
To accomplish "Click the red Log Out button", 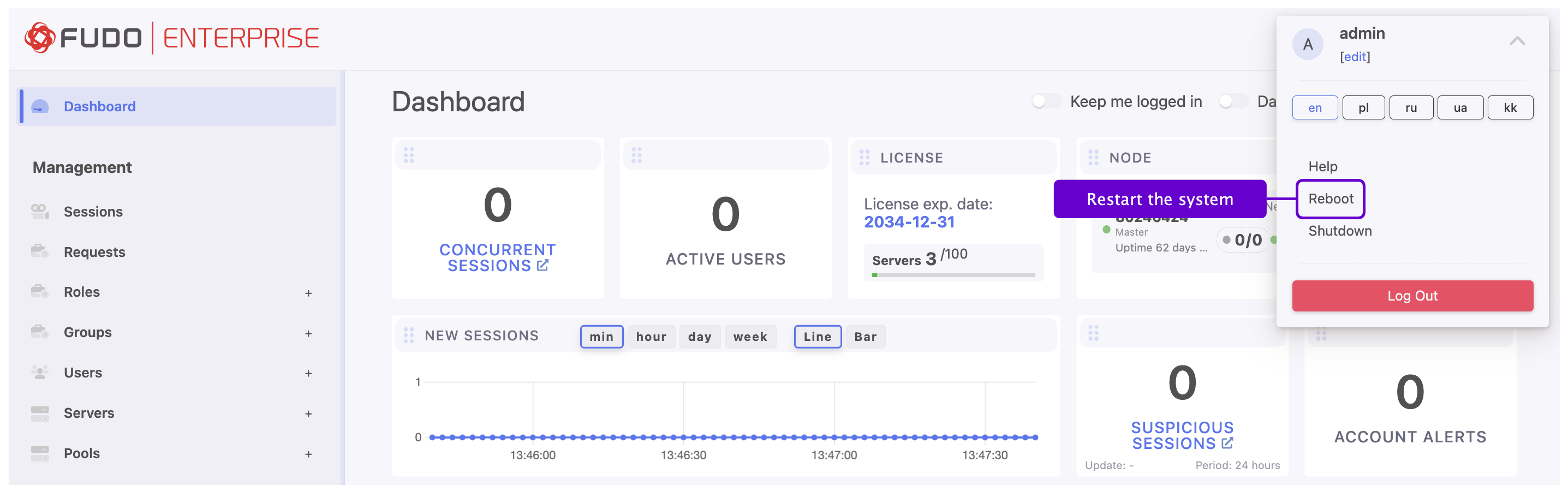I will click(1412, 296).
